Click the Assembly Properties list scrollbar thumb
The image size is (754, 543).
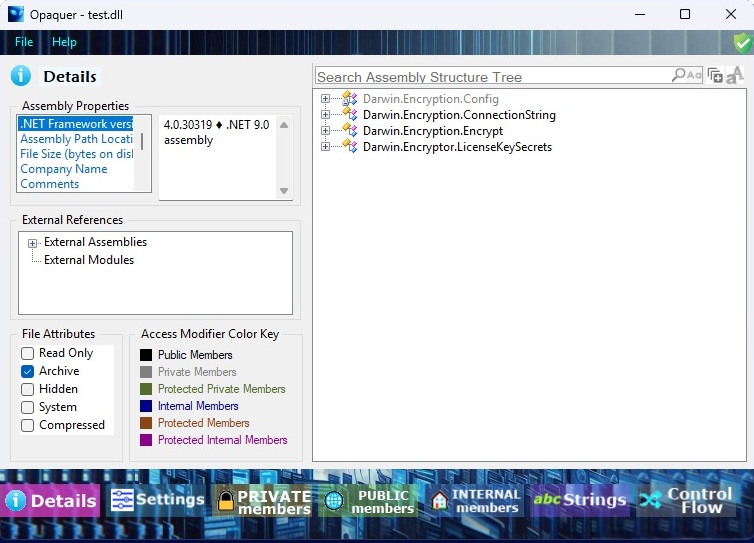tap(142, 141)
